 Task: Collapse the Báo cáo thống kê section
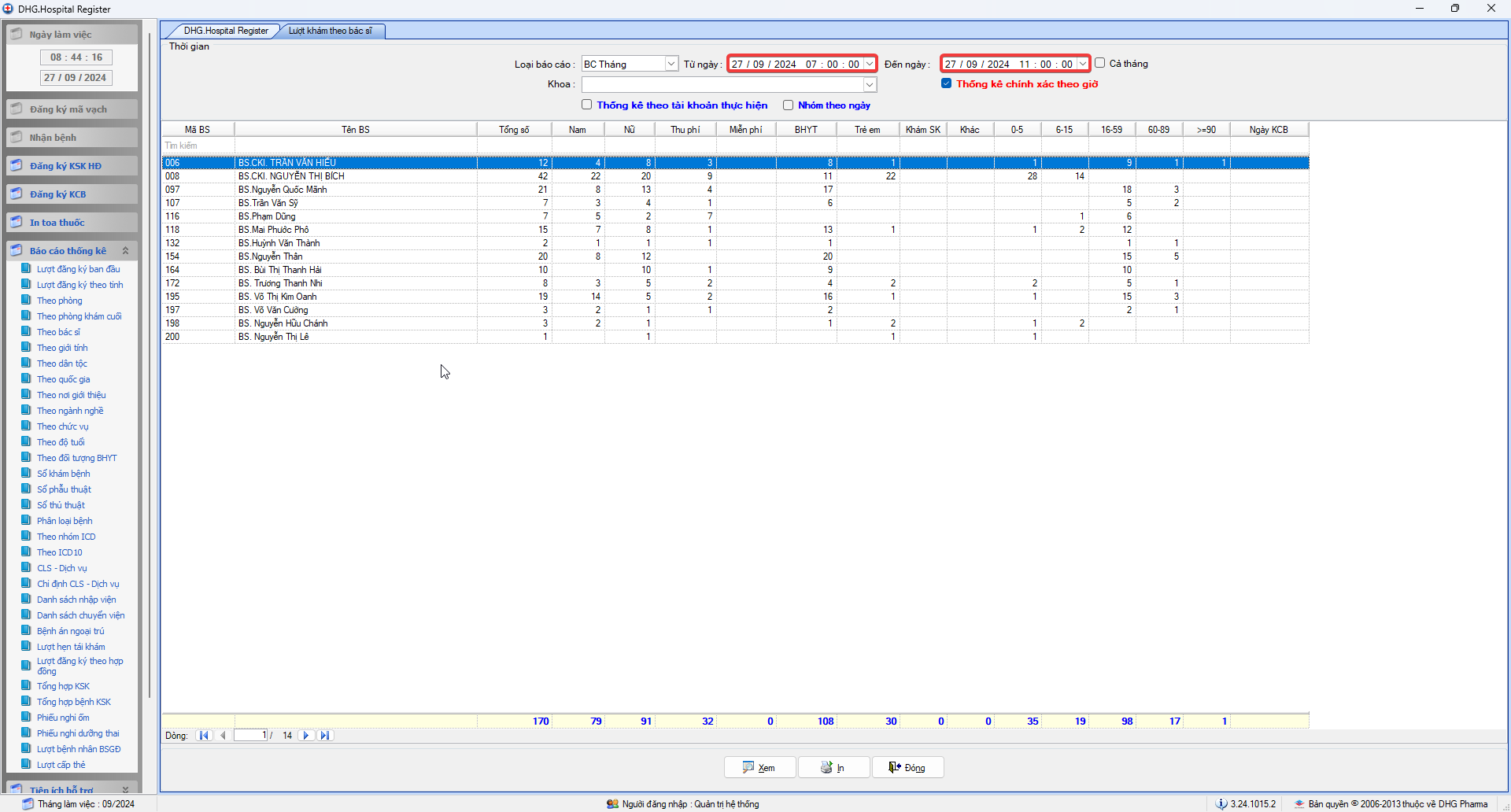point(125,250)
